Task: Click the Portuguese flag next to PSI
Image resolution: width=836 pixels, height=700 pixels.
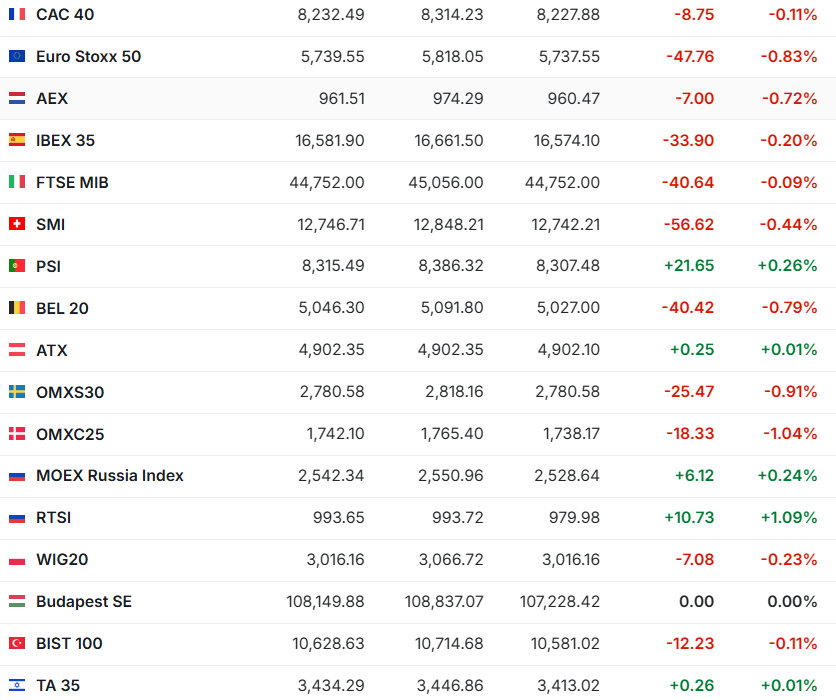Action: pos(17,266)
